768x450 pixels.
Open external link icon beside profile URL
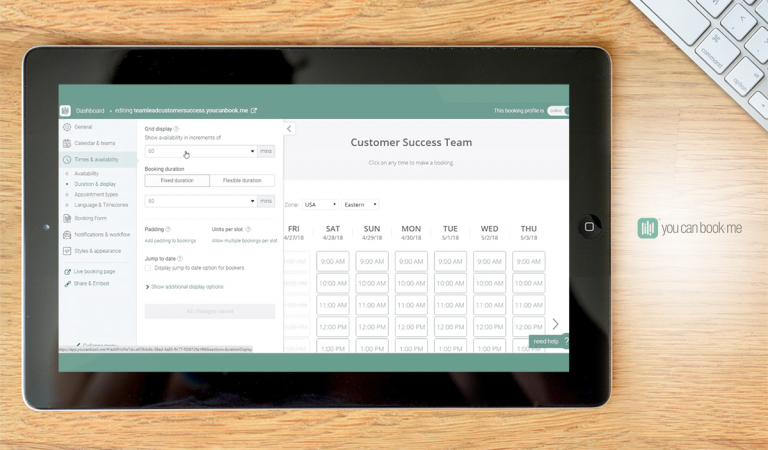point(254,111)
